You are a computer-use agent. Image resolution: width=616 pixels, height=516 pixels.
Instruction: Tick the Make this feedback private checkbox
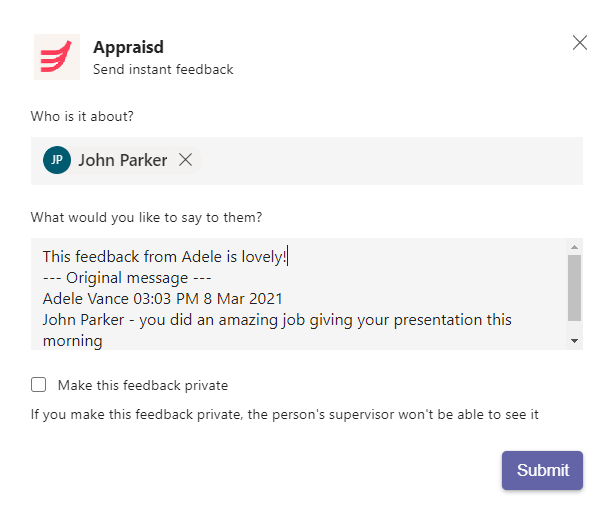(x=38, y=385)
